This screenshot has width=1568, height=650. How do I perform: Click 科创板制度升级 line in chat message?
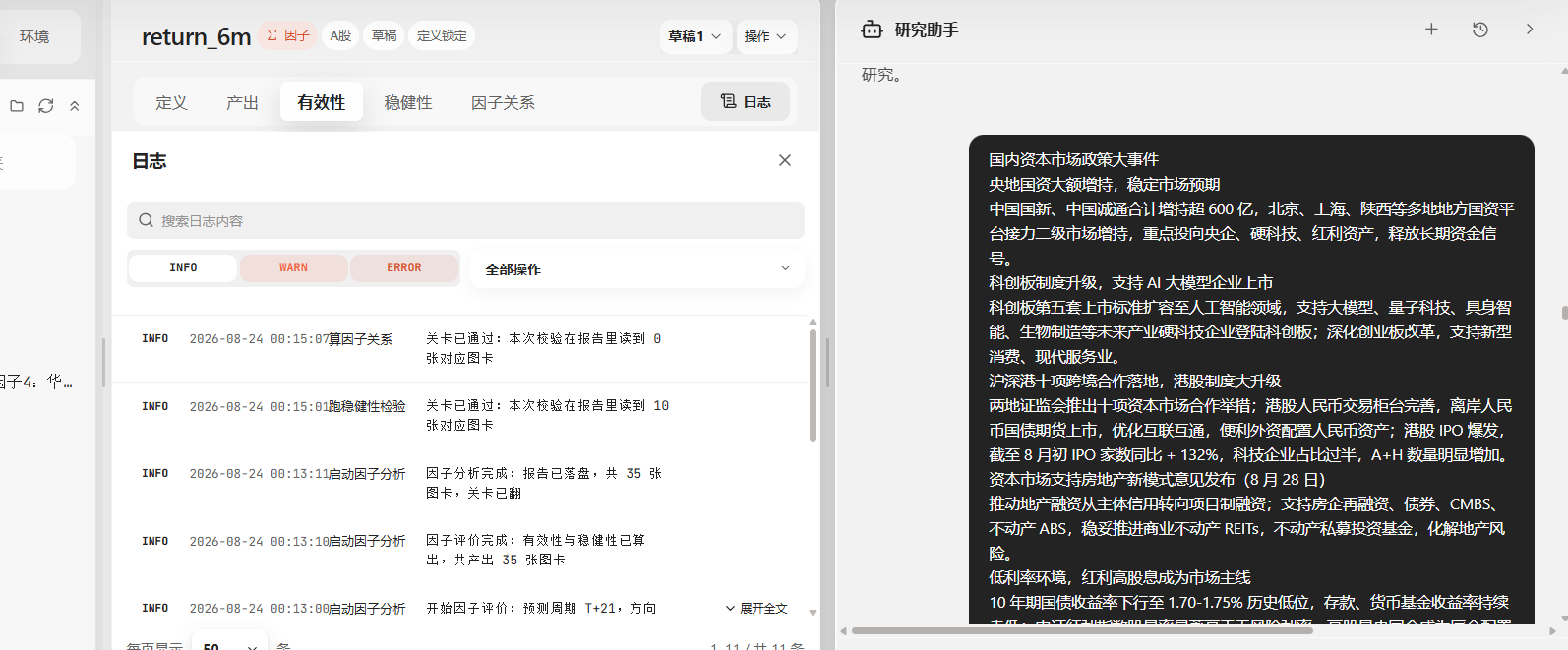(x=1130, y=282)
